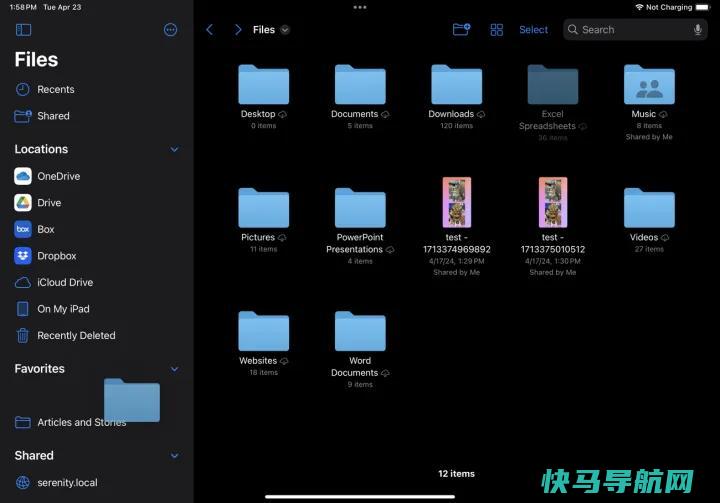Image resolution: width=720 pixels, height=503 pixels.
Task: Tap the Wi-Fi status icon
Action: [639, 7]
